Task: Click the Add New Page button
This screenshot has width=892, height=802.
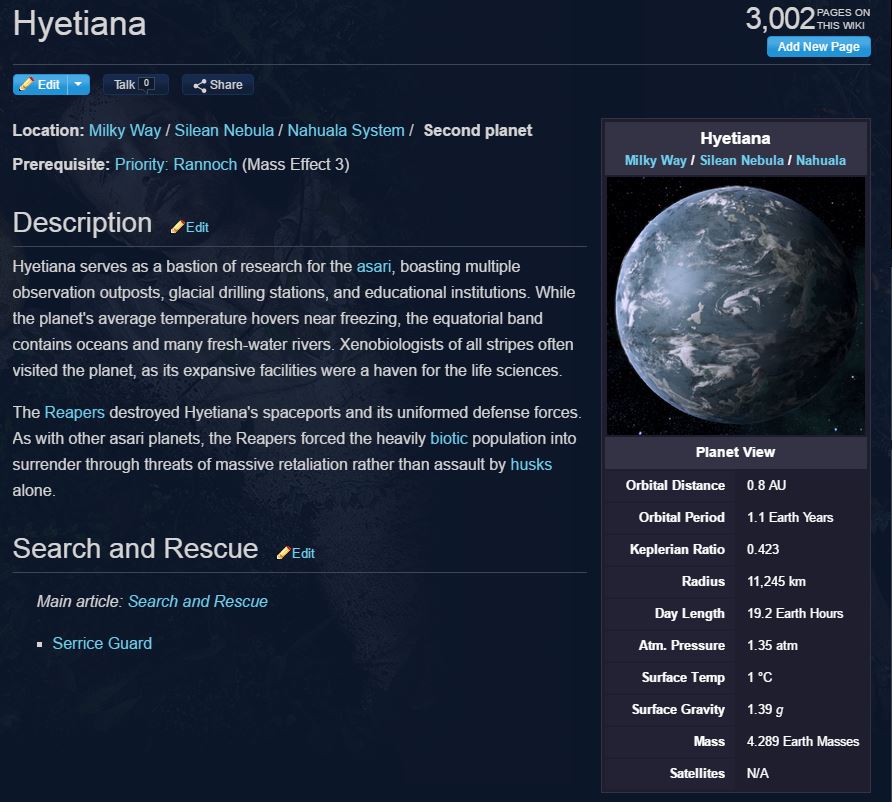Action: [819, 47]
